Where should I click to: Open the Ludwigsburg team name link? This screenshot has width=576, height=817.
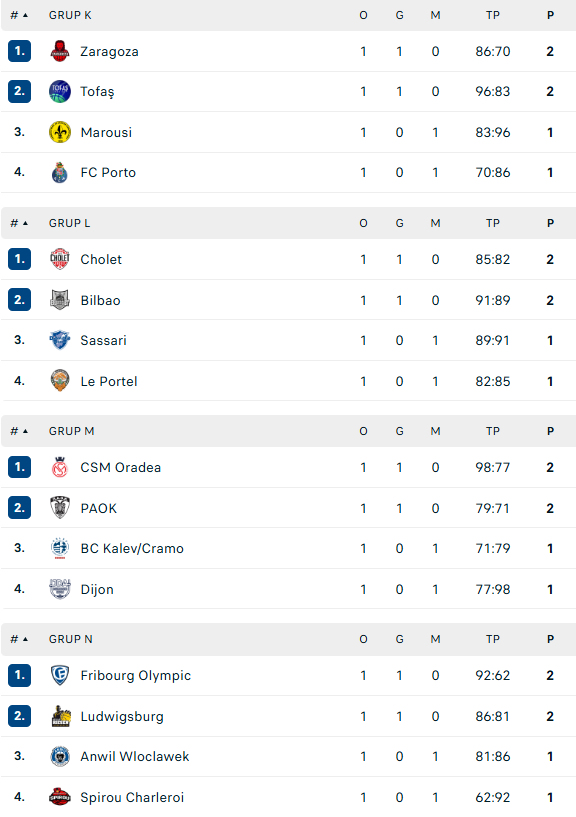(122, 716)
